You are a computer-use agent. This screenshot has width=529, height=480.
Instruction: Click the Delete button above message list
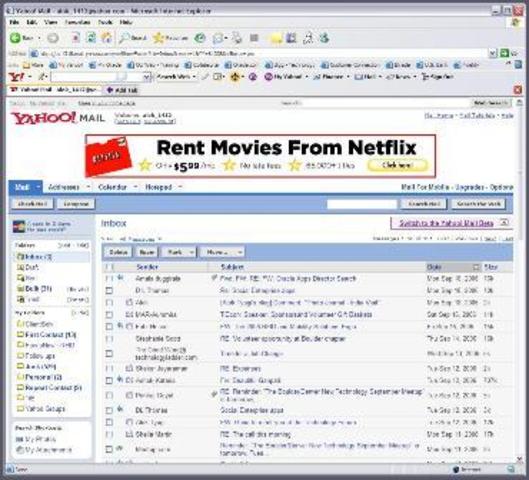[118, 252]
